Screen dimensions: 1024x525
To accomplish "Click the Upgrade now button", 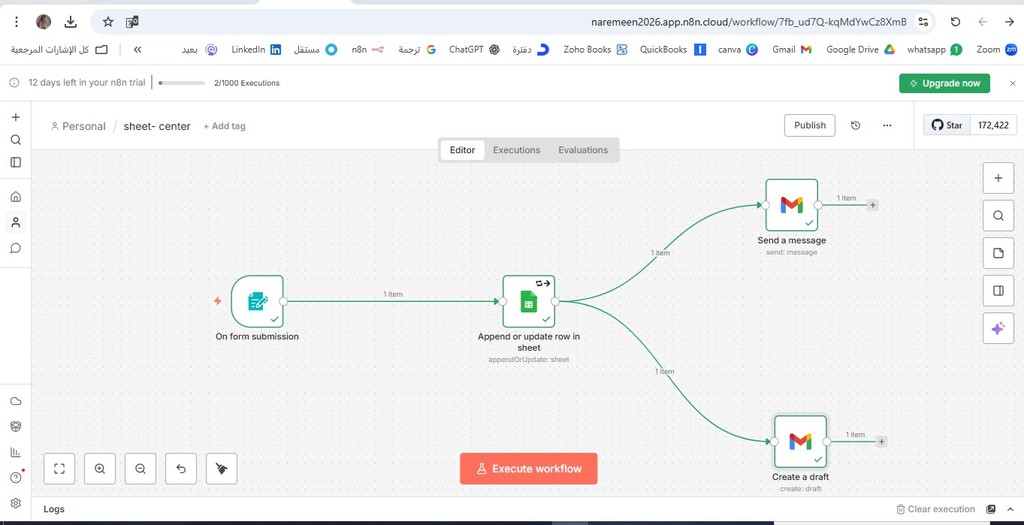I will click(944, 84).
